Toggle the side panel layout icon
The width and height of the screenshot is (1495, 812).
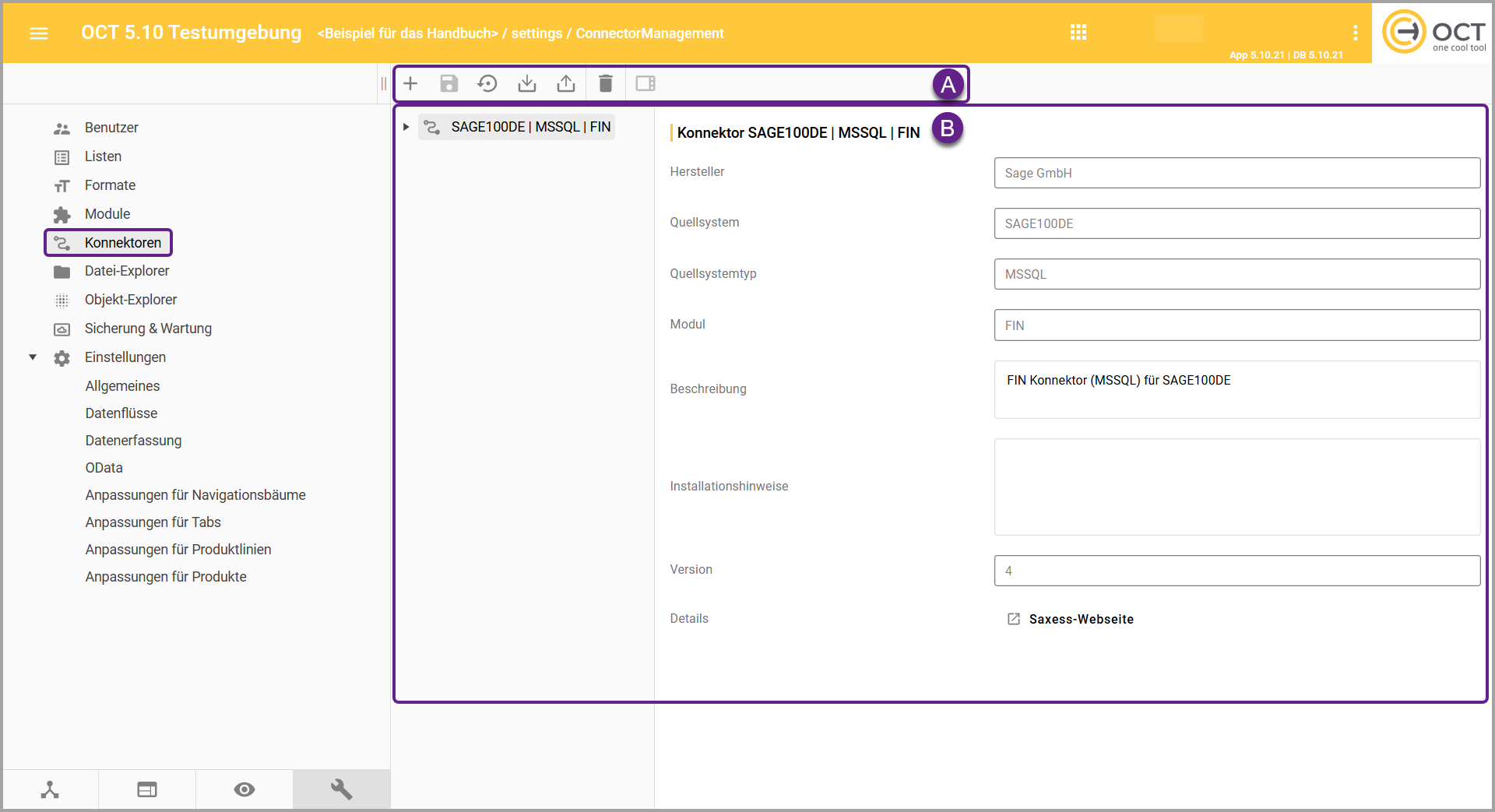tap(645, 83)
